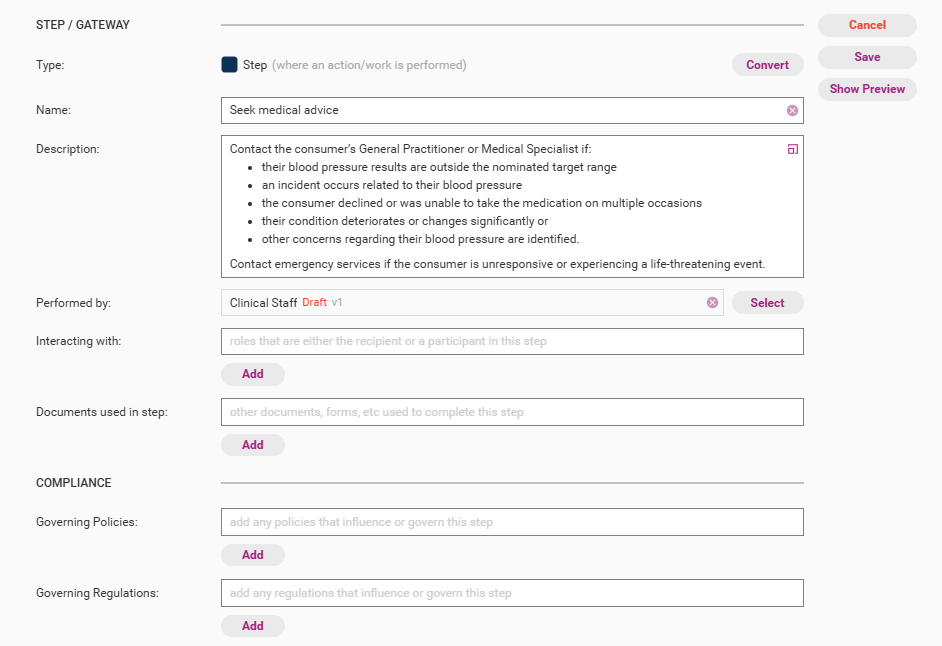Screen dimensions: 942x646
Task: Add a policy under Governing Policies
Action: (x=252, y=555)
